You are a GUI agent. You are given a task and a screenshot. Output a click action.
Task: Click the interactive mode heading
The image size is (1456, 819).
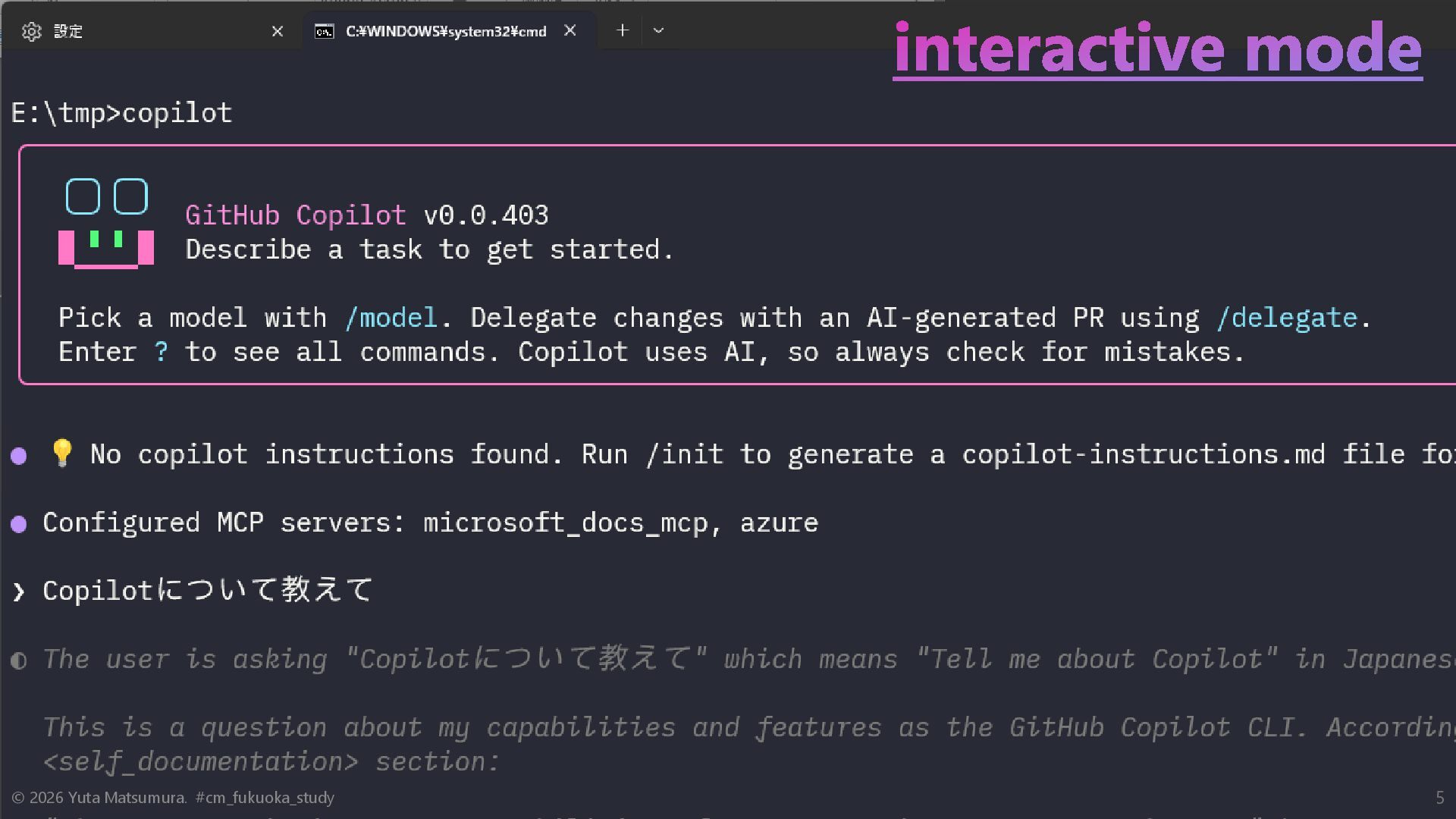1157,48
